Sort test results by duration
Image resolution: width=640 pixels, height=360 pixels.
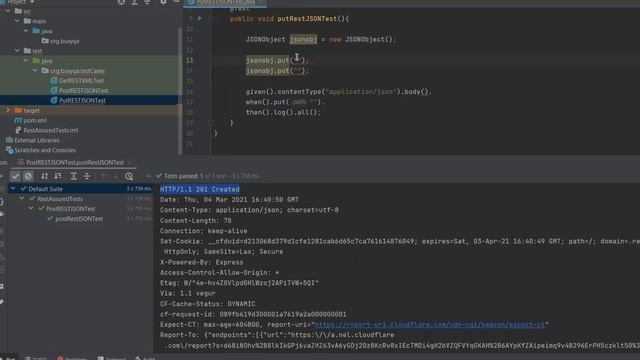point(58,176)
